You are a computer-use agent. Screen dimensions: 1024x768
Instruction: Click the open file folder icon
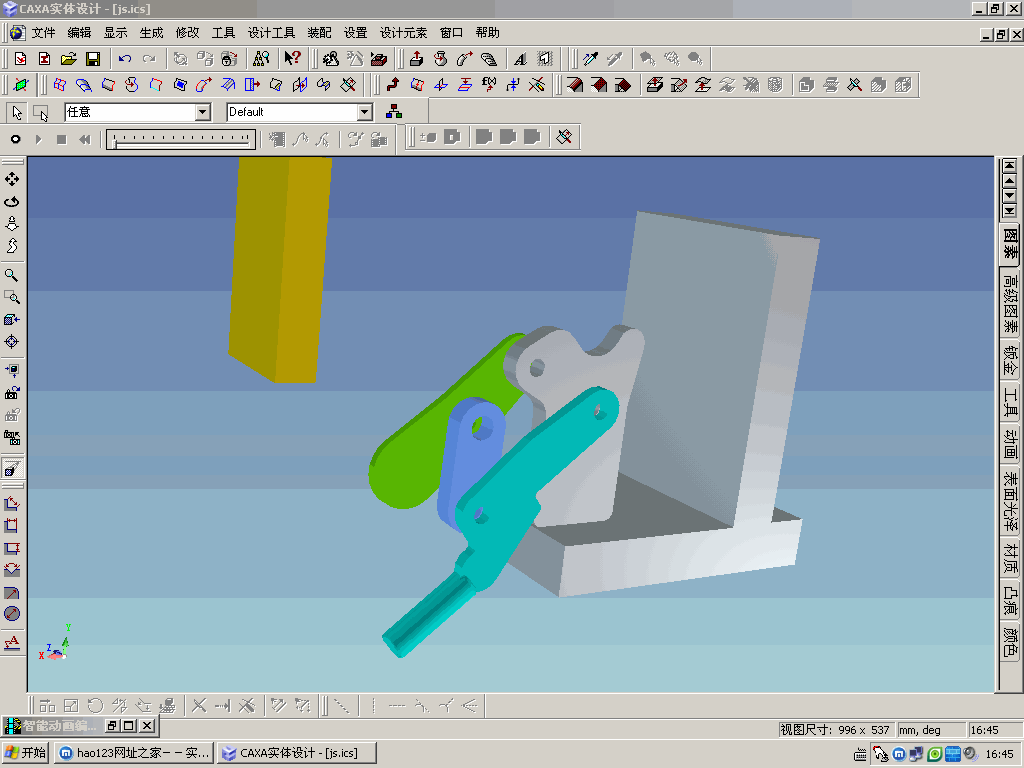click(69, 59)
